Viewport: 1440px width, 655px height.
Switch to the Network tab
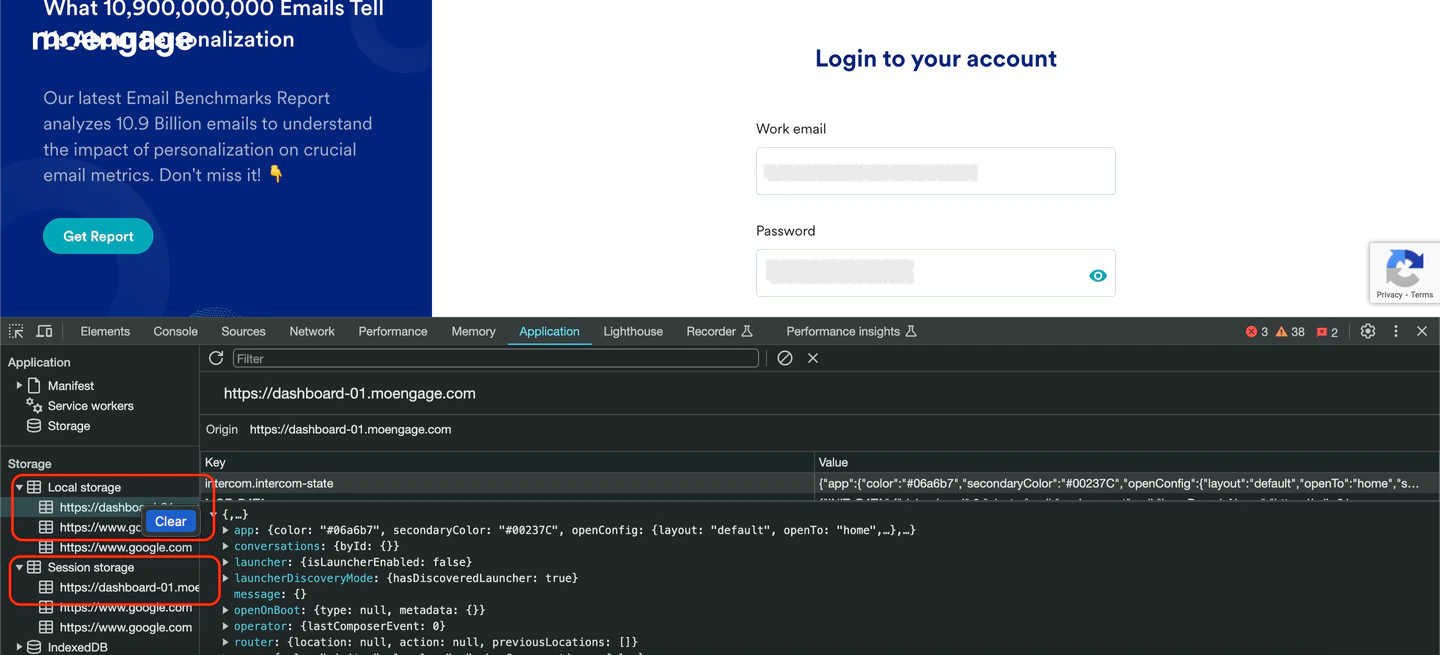(x=312, y=331)
